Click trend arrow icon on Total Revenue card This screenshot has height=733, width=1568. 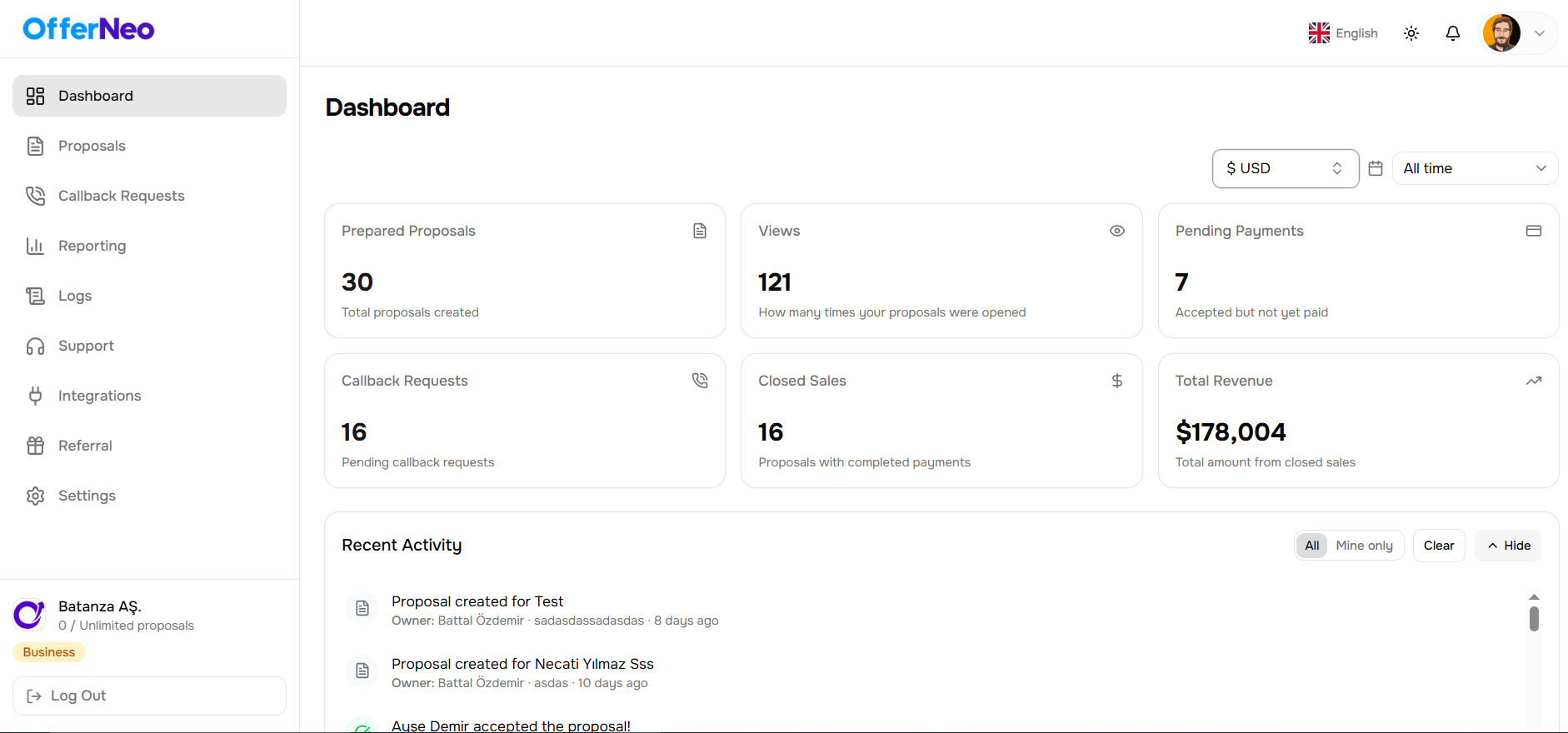coord(1534,381)
